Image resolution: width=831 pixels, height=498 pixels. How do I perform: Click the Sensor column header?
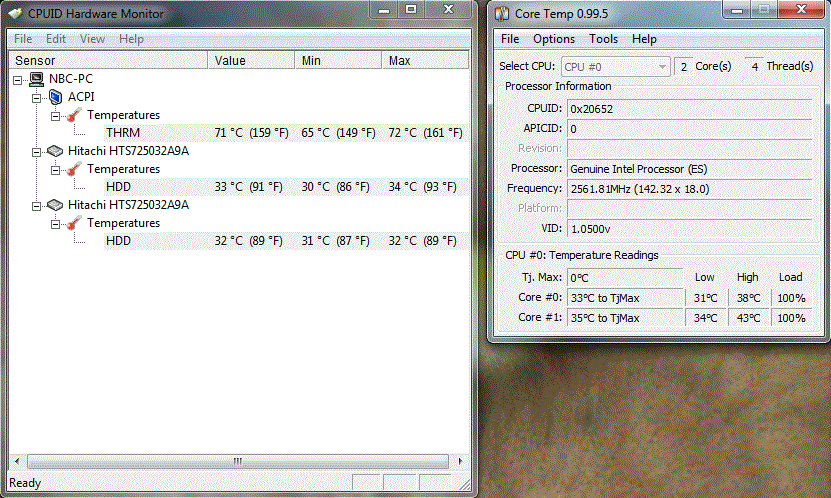pos(108,60)
